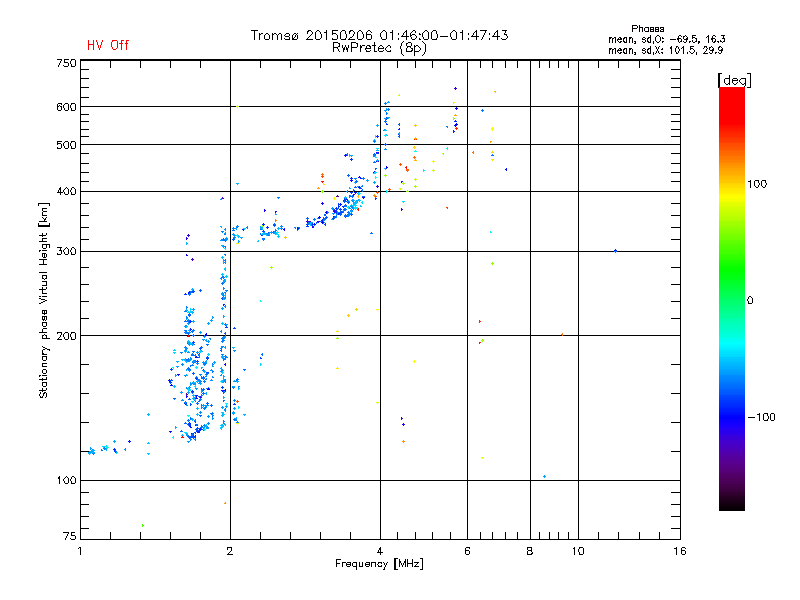Click the 600 y-axis tick label

pyautogui.click(x=66, y=107)
